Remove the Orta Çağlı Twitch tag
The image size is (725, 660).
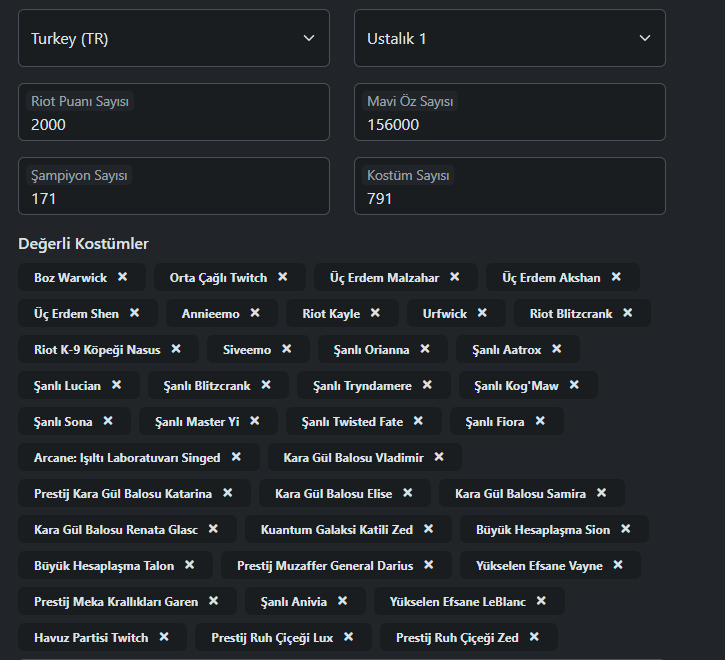pyautogui.click(x=283, y=277)
